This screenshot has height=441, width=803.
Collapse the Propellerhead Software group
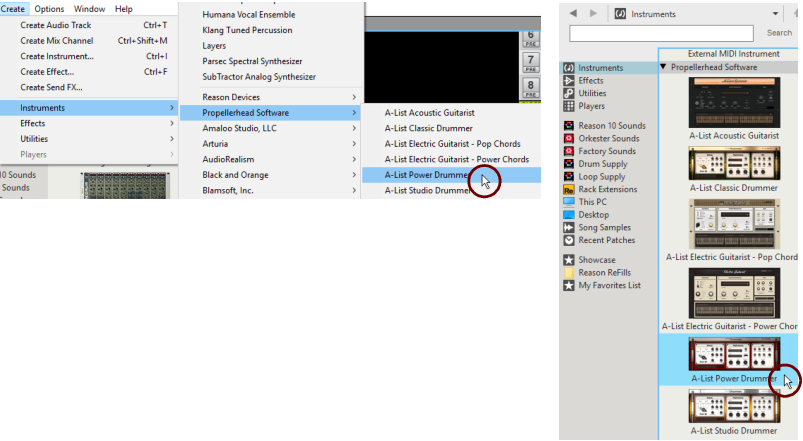[x=664, y=67]
